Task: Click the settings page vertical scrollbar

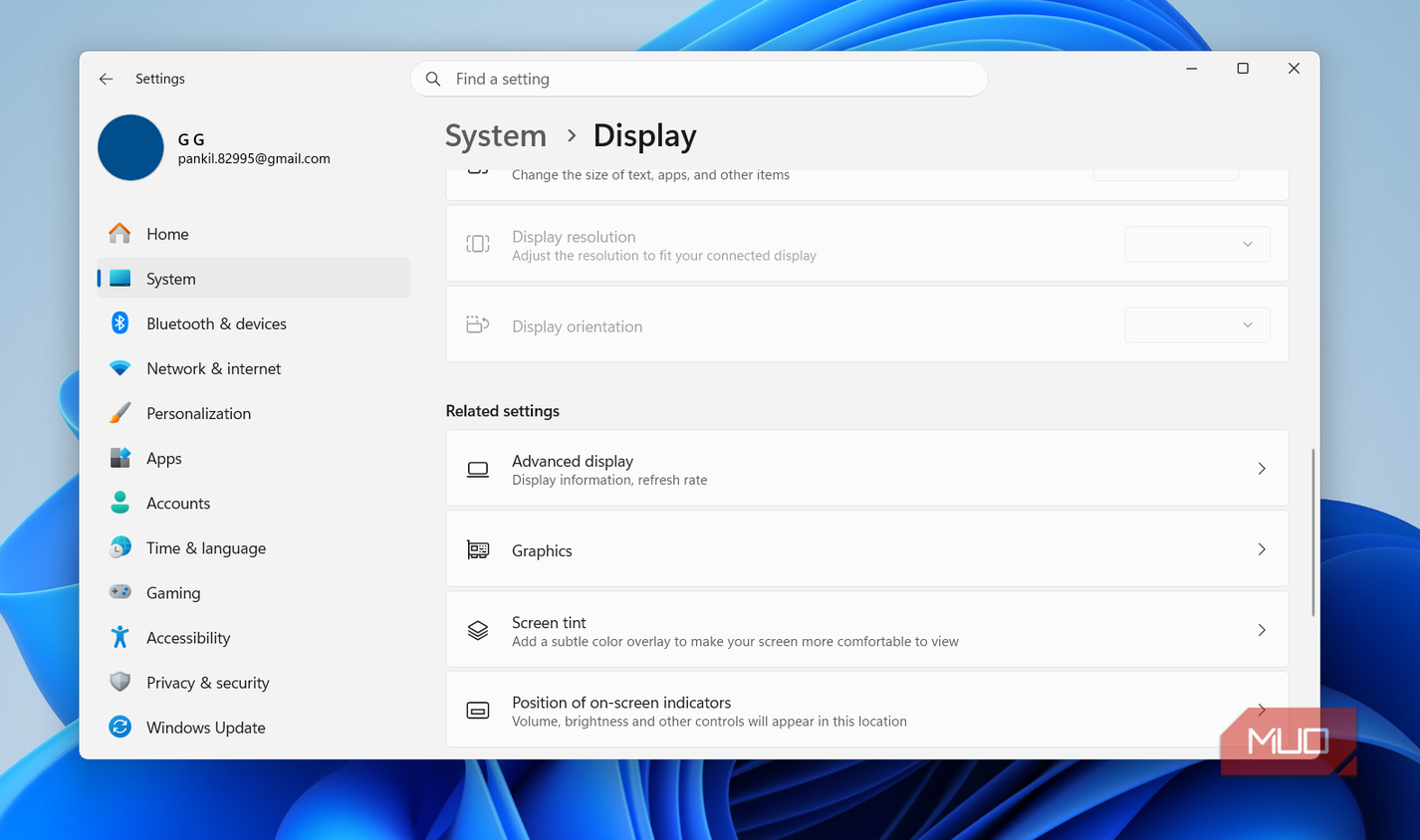Action: point(1312,532)
